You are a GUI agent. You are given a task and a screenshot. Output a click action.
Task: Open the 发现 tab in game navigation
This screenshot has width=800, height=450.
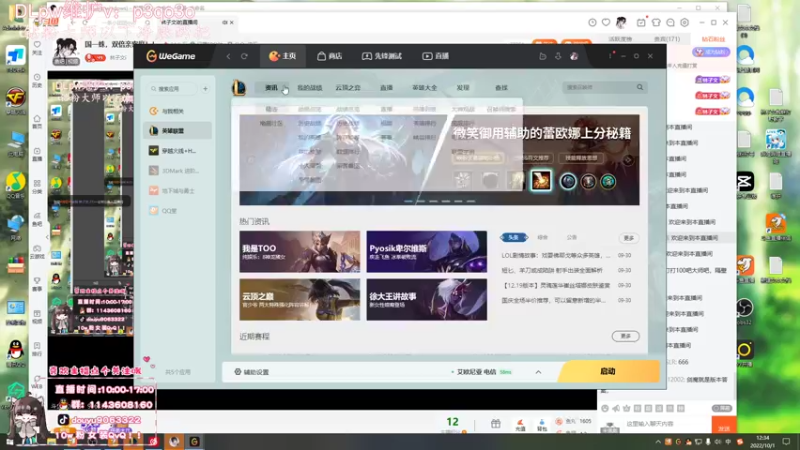[463, 88]
